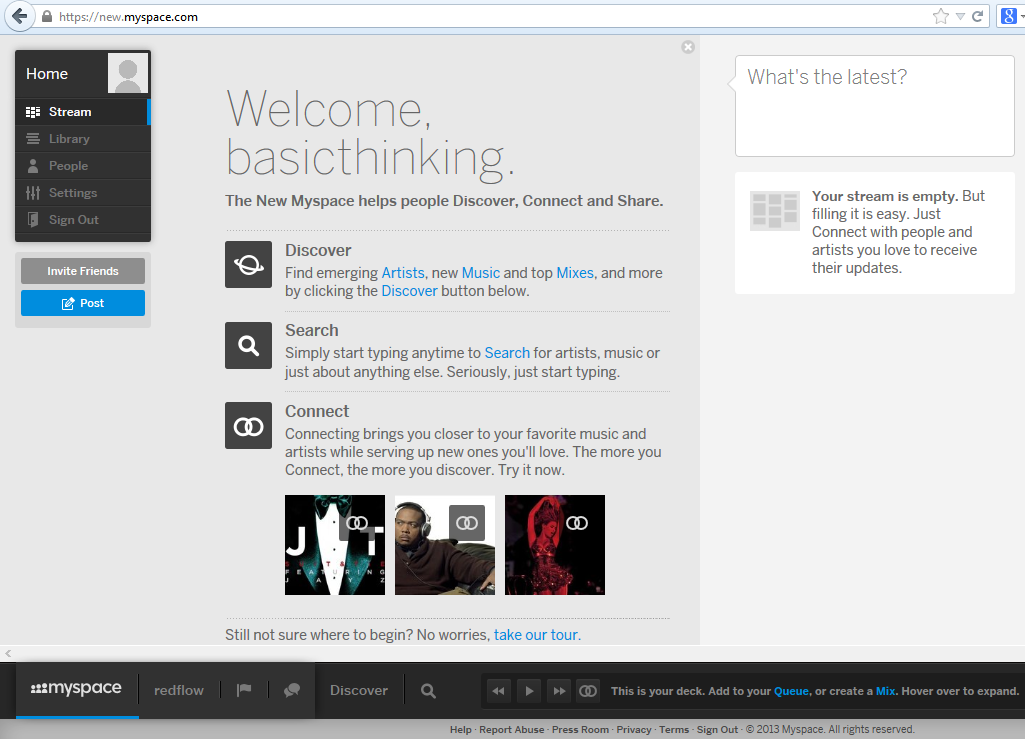The height and width of the screenshot is (739, 1025).
Task: Dismiss the welcome panel with close icon
Action: click(x=688, y=47)
